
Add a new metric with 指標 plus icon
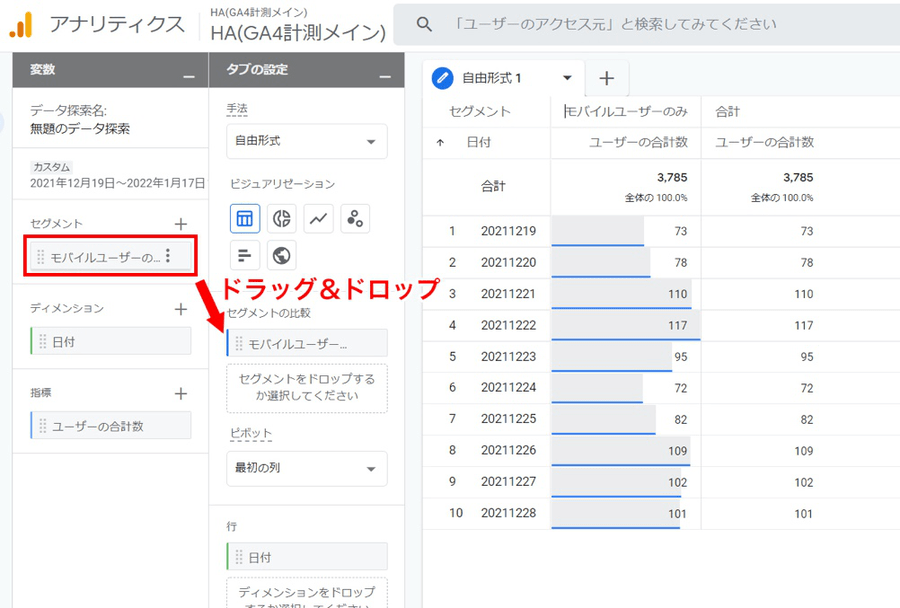(x=181, y=394)
